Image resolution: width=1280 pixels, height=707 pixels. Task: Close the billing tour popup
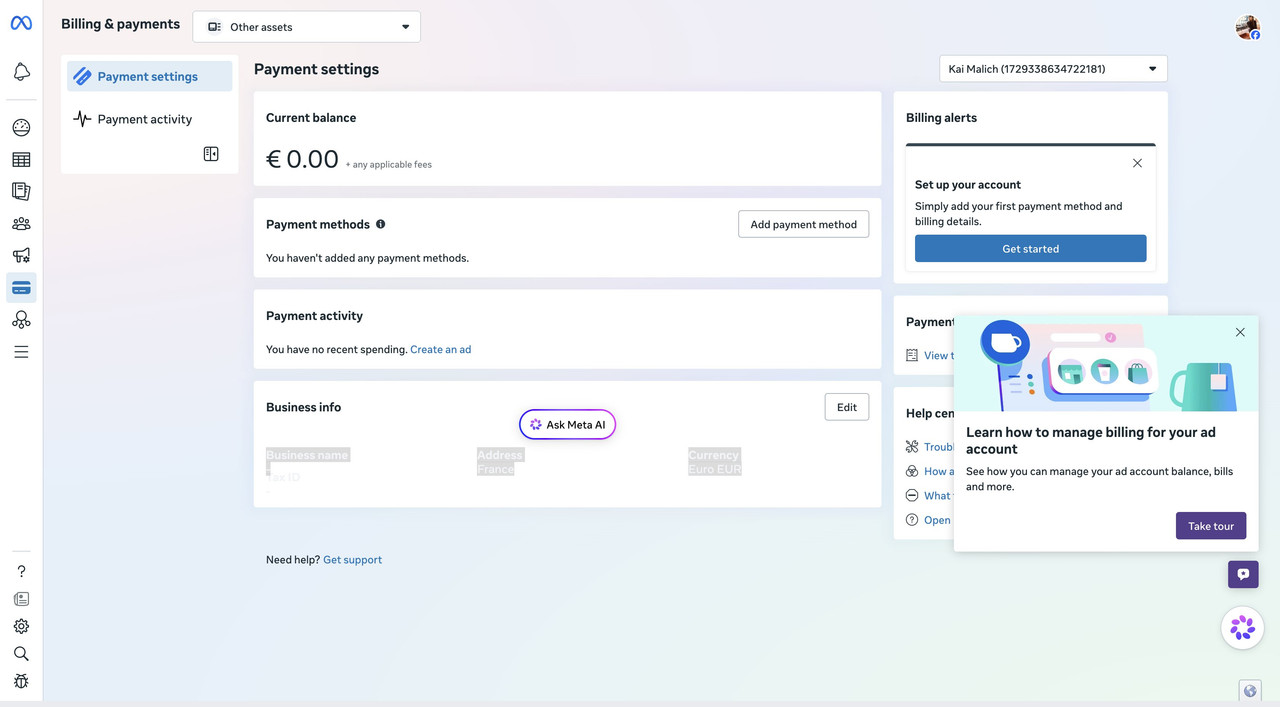tap(1240, 332)
